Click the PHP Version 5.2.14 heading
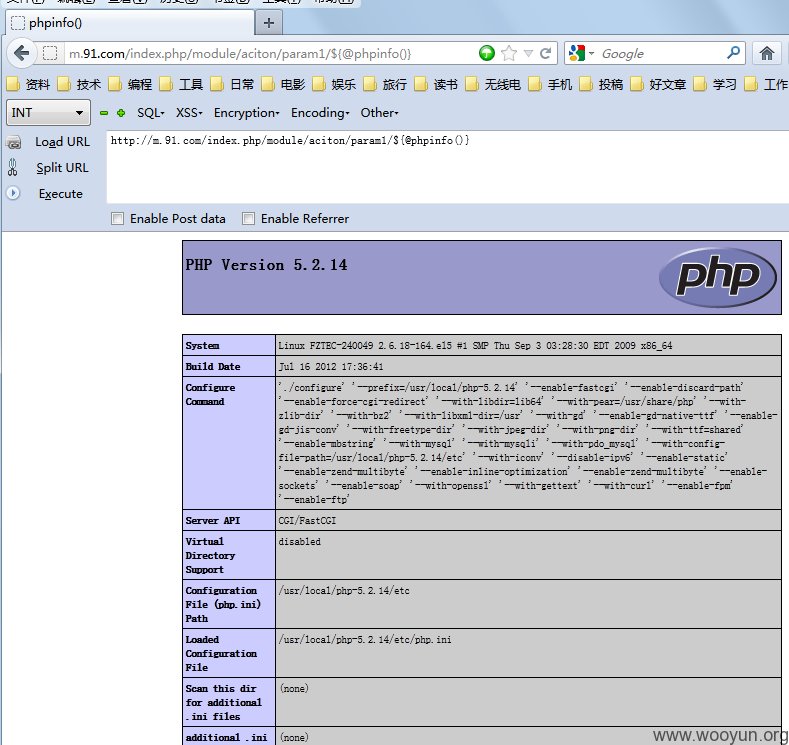The image size is (789, 745). point(266,265)
